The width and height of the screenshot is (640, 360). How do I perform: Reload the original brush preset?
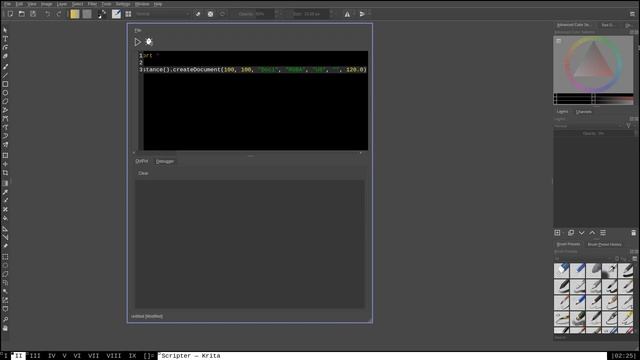pyautogui.click(x=222, y=14)
